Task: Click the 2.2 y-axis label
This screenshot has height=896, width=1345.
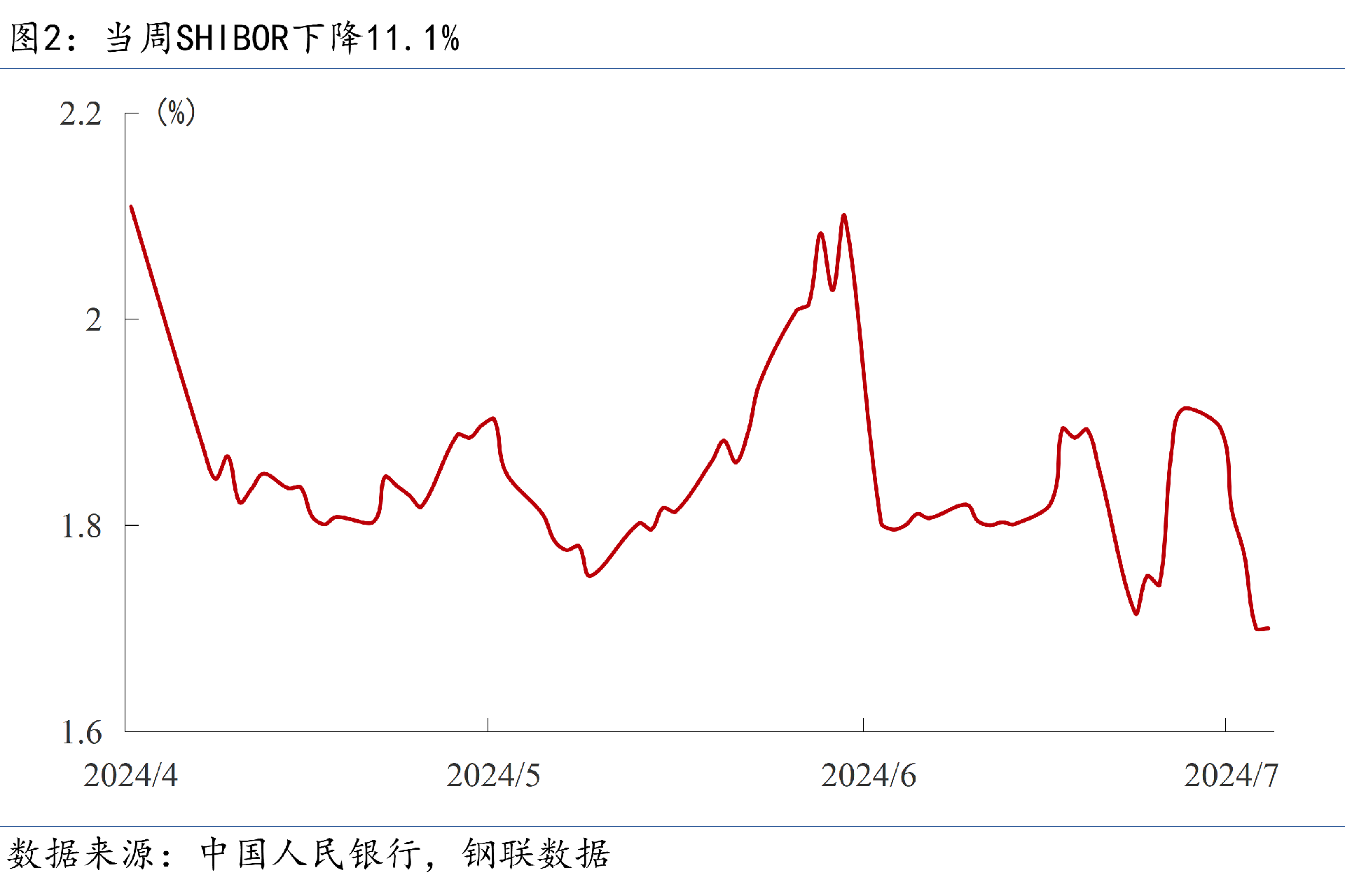Action: click(x=80, y=114)
